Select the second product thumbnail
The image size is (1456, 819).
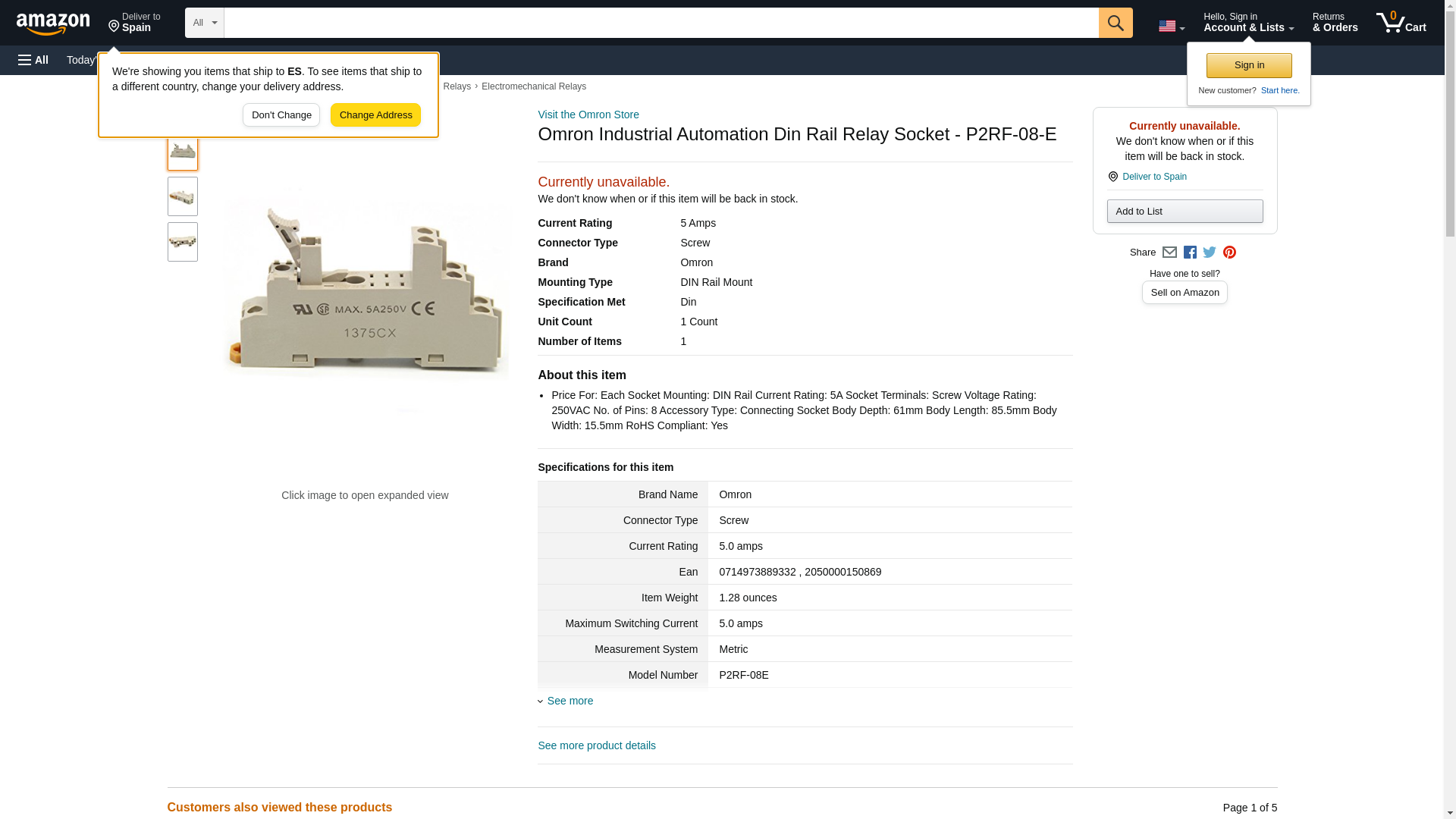pos(182,196)
